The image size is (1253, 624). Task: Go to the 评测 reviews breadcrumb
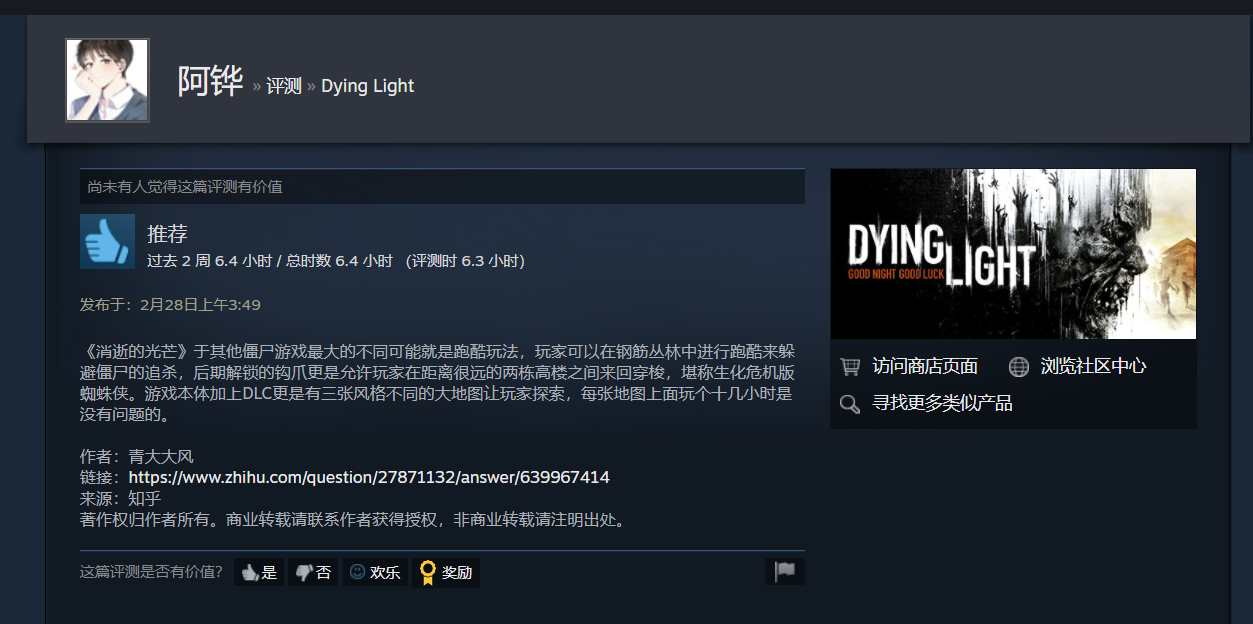(x=284, y=86)
